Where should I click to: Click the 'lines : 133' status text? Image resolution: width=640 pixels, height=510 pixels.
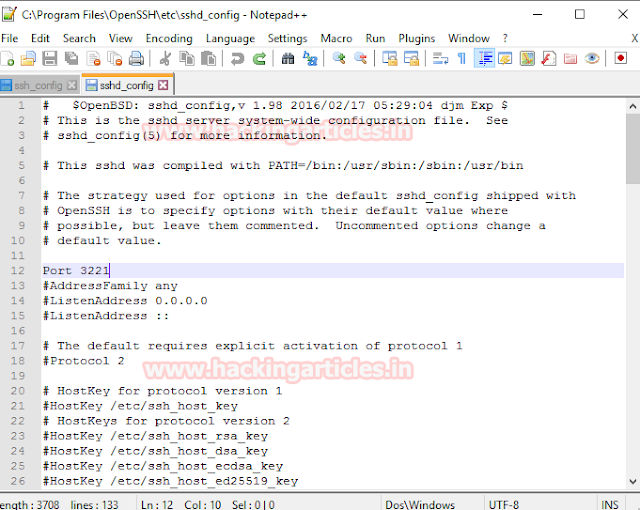click(94, 505)
